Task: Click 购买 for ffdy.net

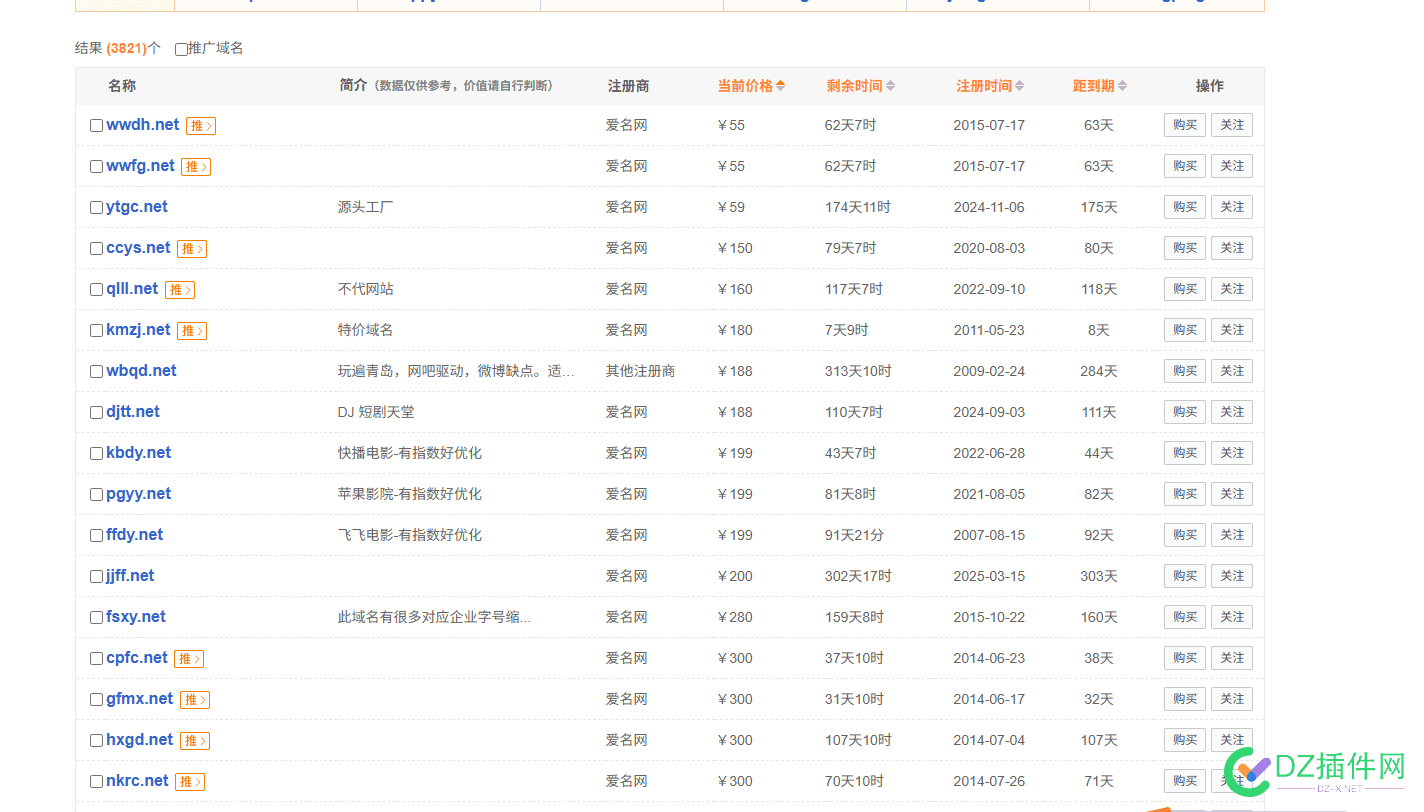Action: pyautogui.click(x=1185, y=535)
